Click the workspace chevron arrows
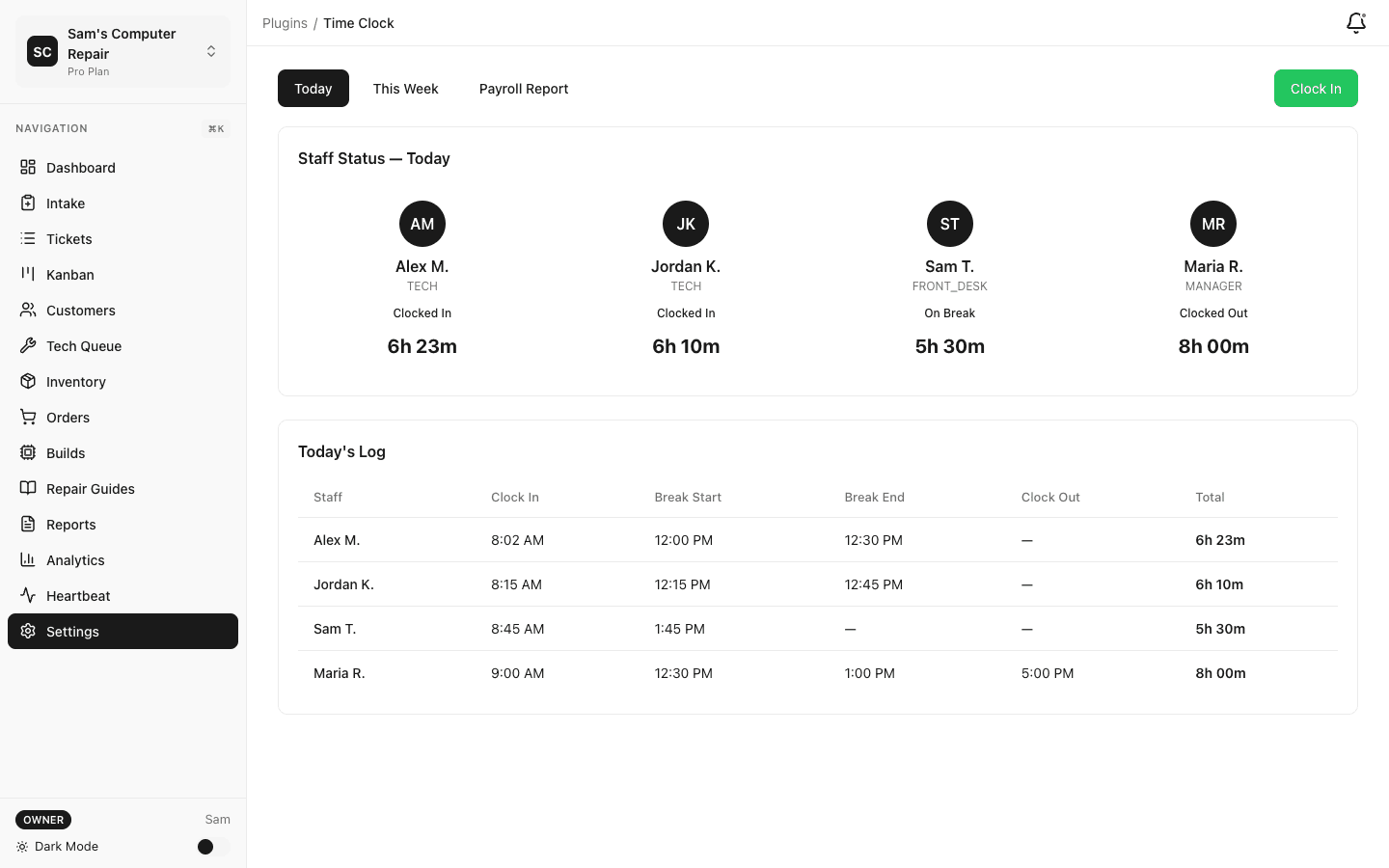Viewport: 1389px width, 868px height. coord(211,51)
